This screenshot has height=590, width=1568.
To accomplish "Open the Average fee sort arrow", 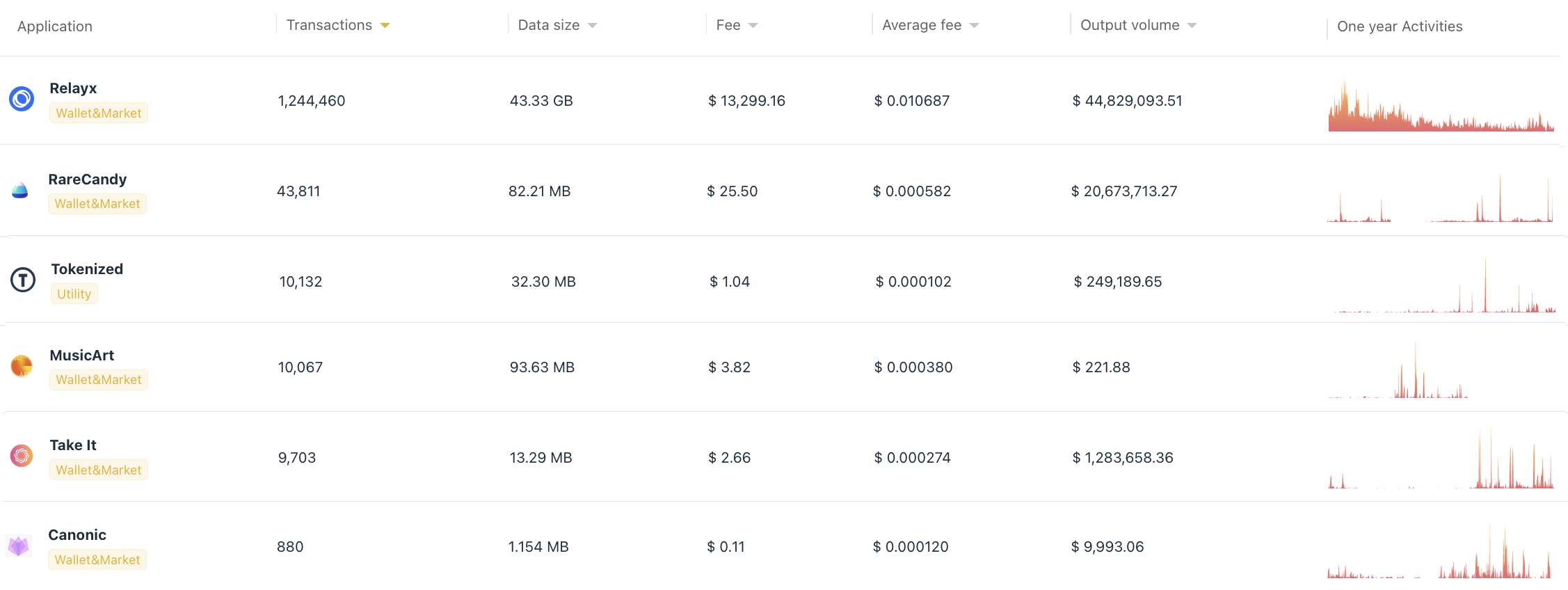I will click(x=974, y=26).
